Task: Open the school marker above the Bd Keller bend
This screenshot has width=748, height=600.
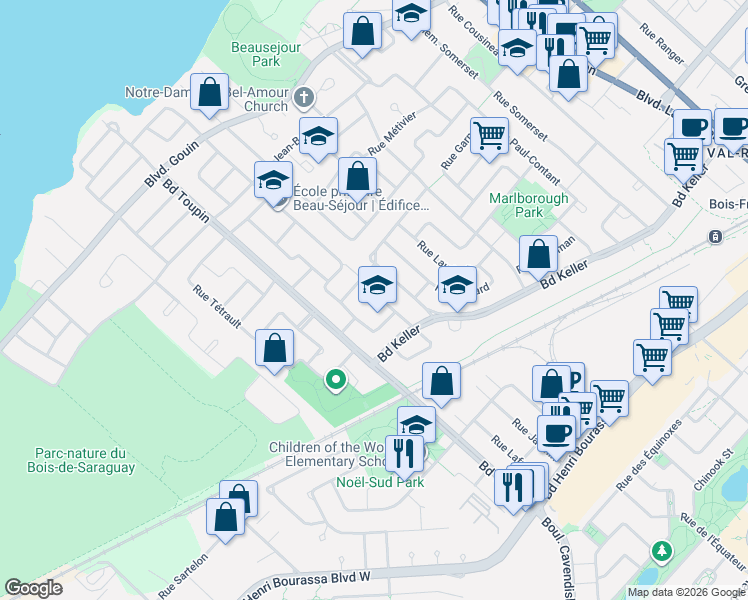Action: [457, 286]
